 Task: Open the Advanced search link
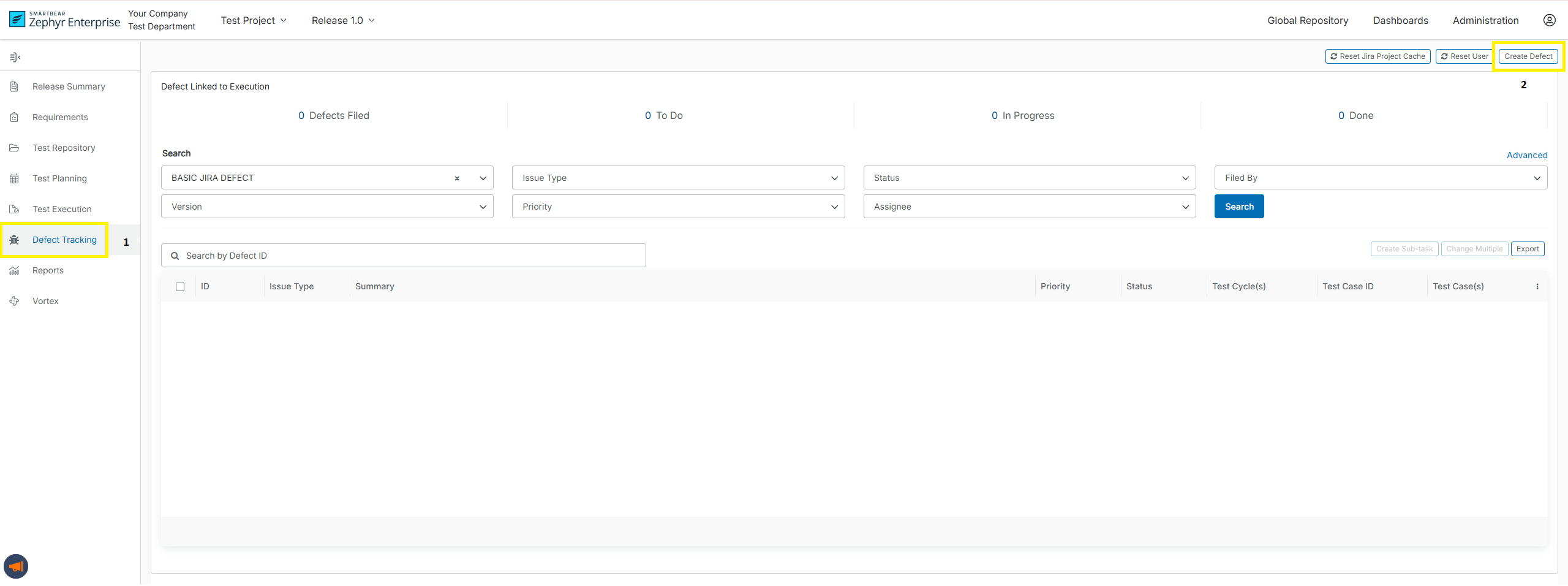click(1527, 155)
